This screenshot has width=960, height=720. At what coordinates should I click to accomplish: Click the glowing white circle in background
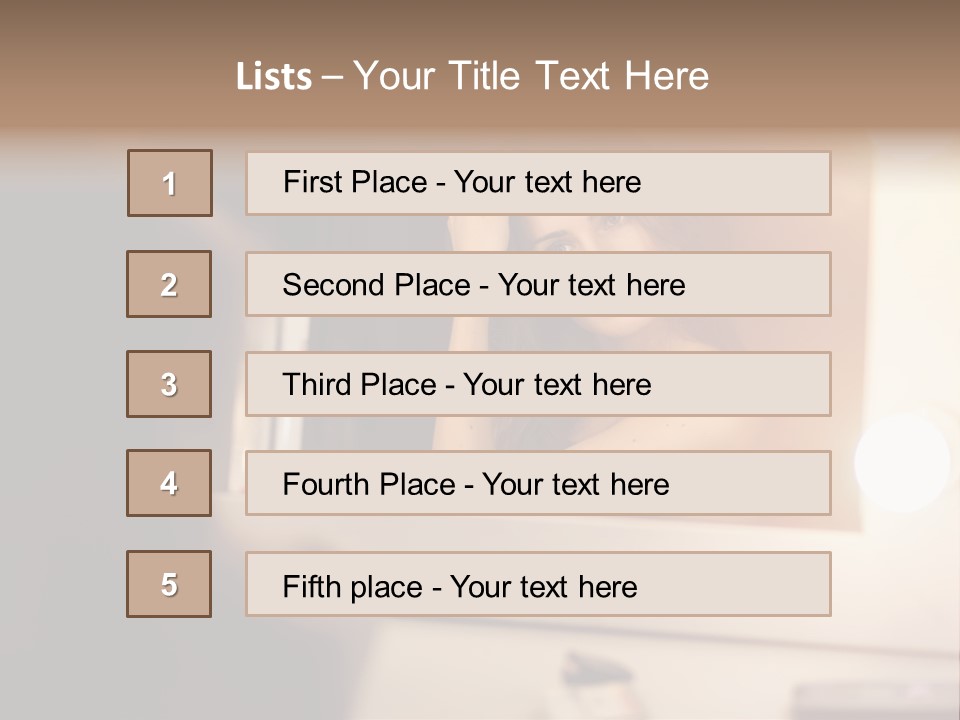click(902, 462)
